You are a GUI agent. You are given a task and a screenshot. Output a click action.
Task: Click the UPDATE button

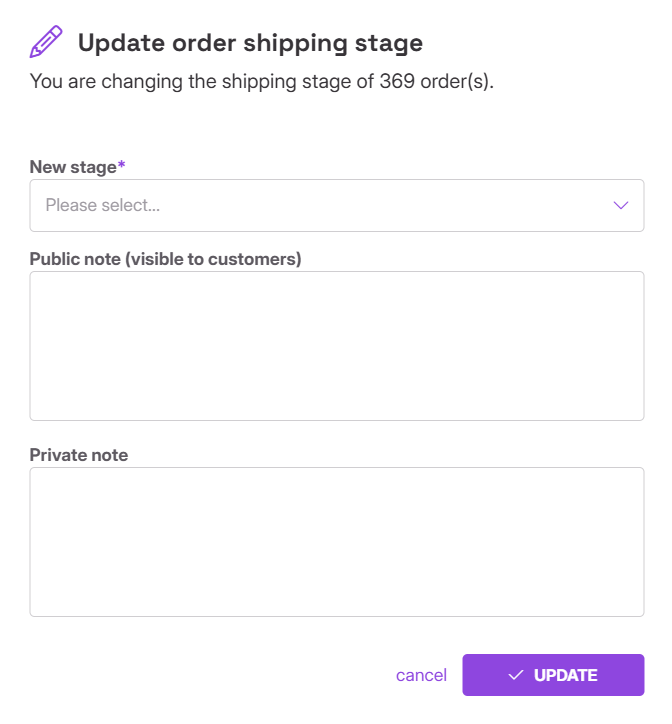tap(553, 675)
